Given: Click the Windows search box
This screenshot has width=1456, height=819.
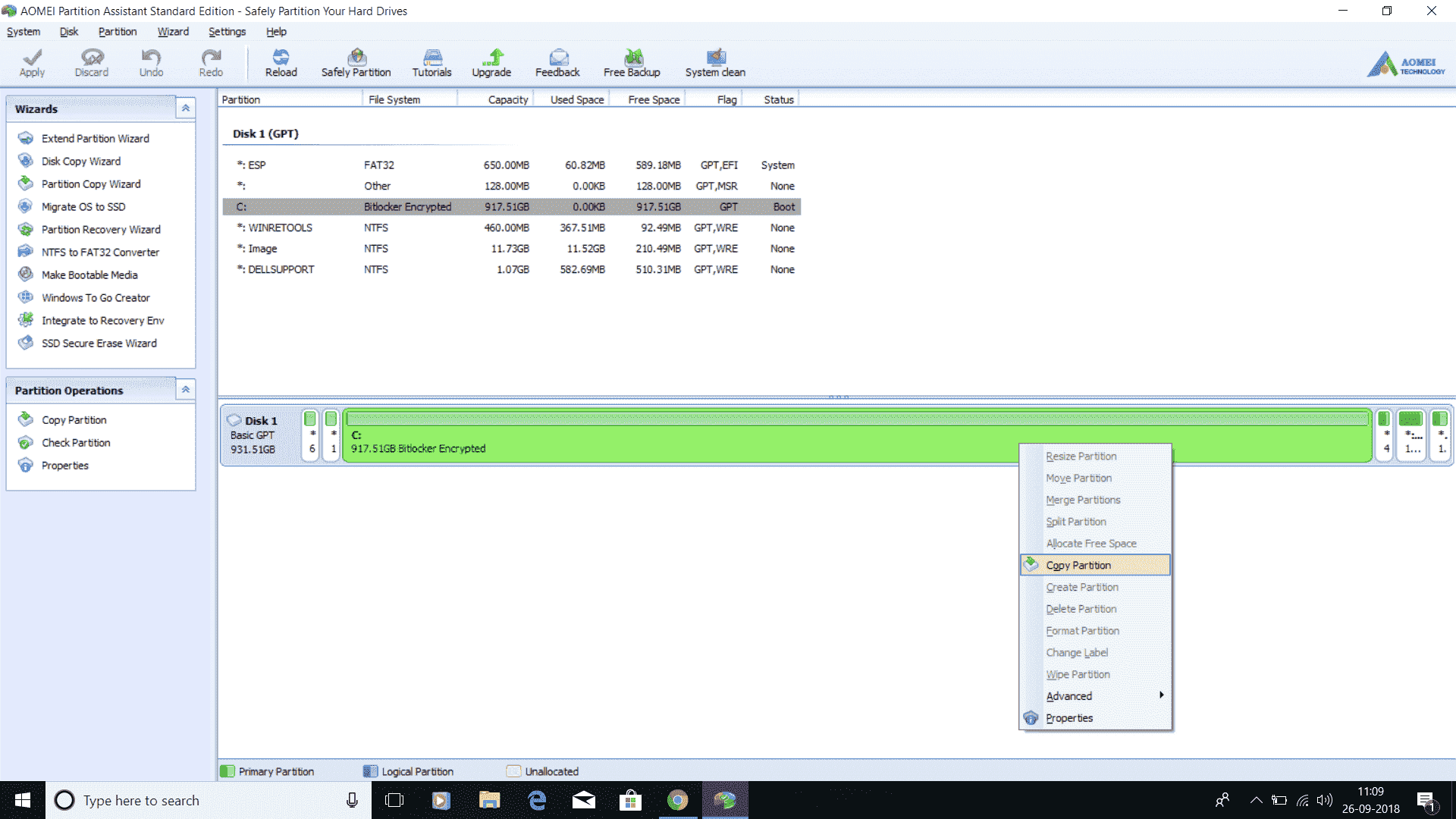Looking at the screenshot, I should click(209, 800).
